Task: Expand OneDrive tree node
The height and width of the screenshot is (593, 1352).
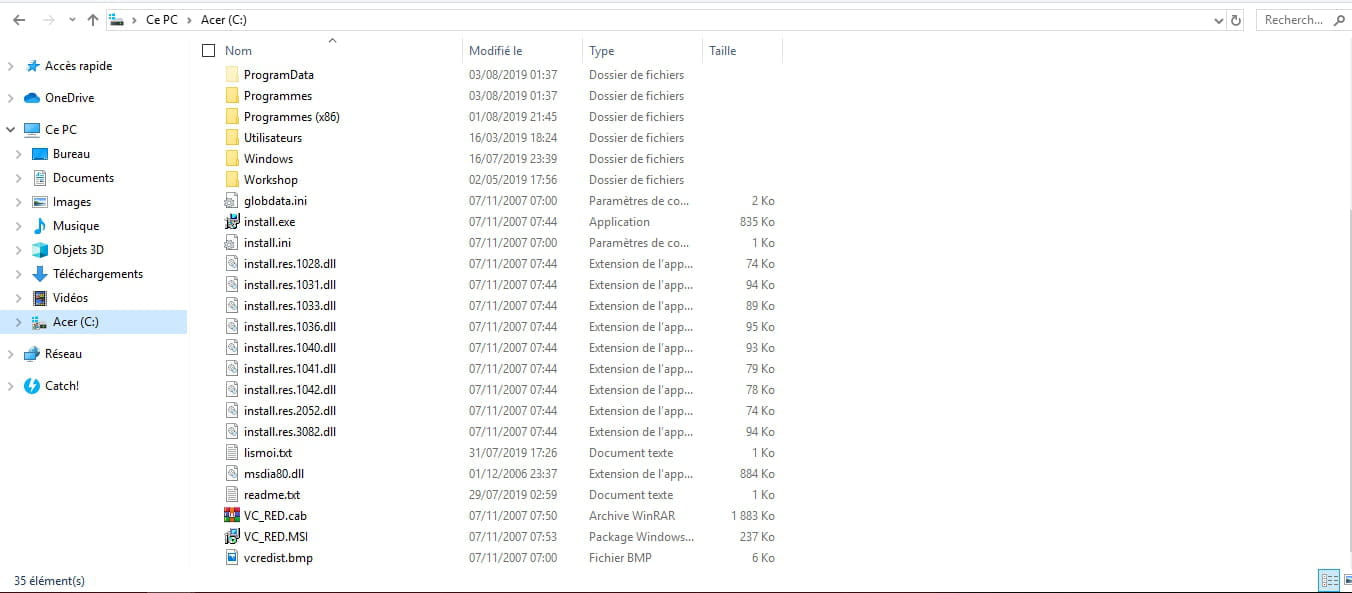Action: pos(11,98)
